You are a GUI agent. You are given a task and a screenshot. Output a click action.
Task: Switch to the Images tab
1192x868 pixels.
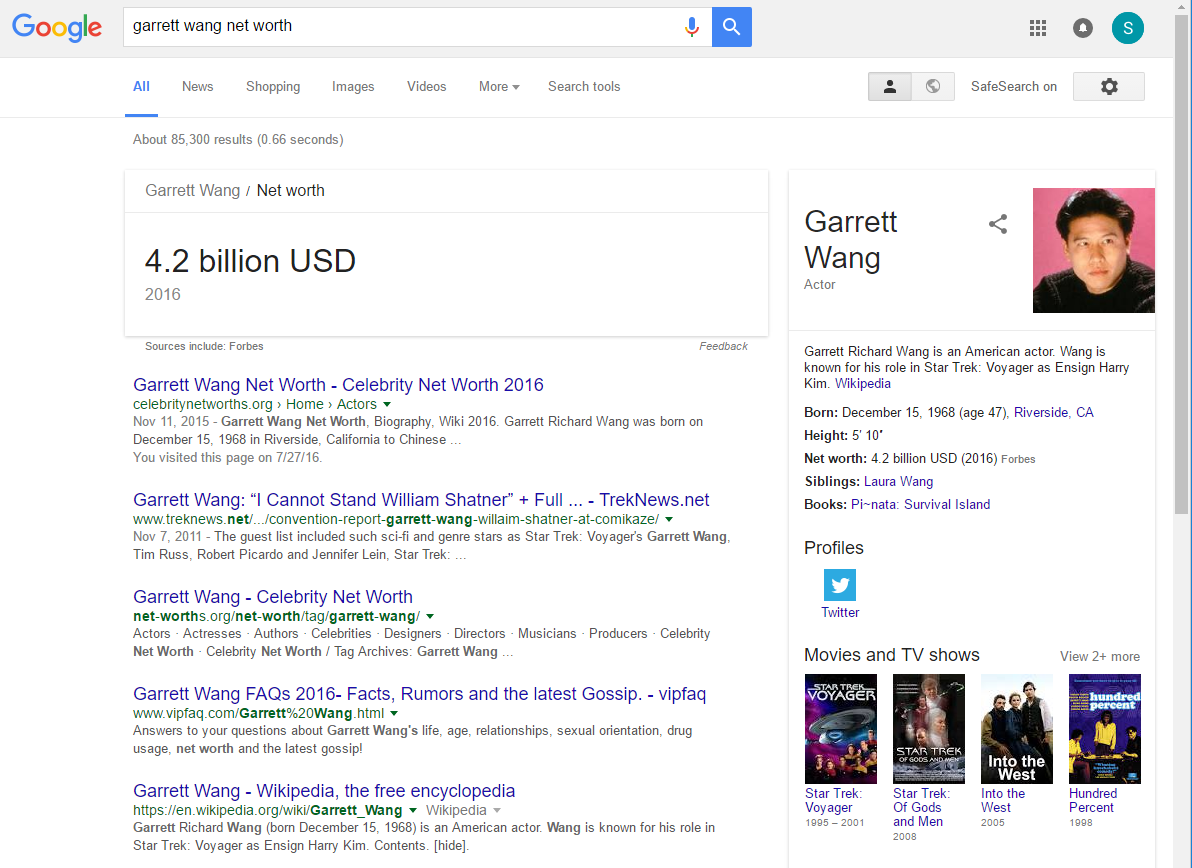[x=353, y=87]
